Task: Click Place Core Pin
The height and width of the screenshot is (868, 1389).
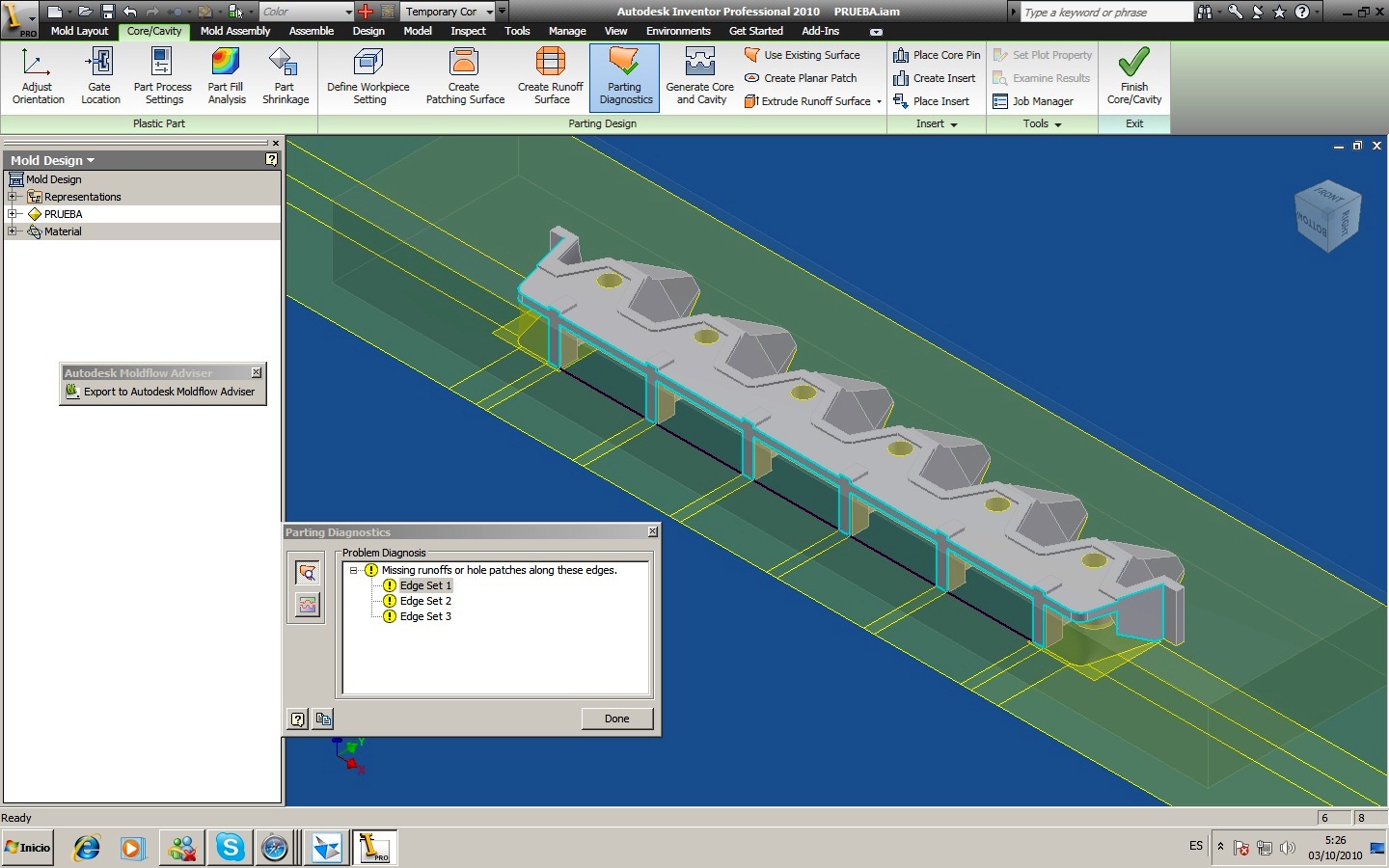Action: [937, 55]
